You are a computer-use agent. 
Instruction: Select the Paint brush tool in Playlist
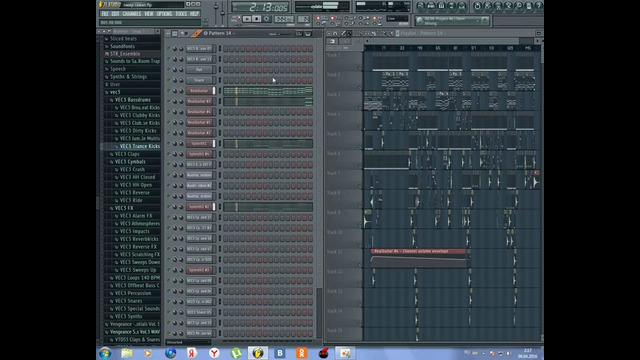tap(349, 33)
